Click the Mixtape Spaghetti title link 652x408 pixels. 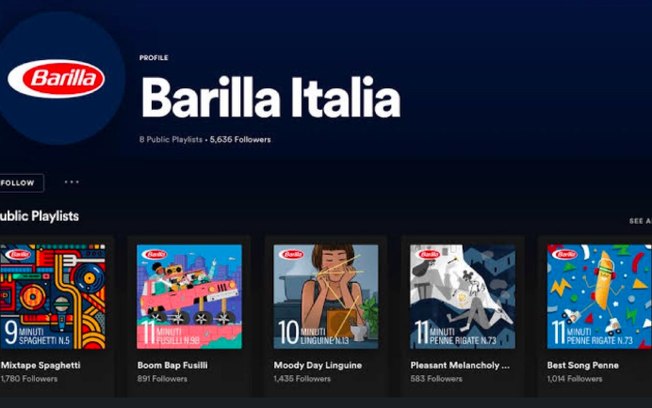40,365
